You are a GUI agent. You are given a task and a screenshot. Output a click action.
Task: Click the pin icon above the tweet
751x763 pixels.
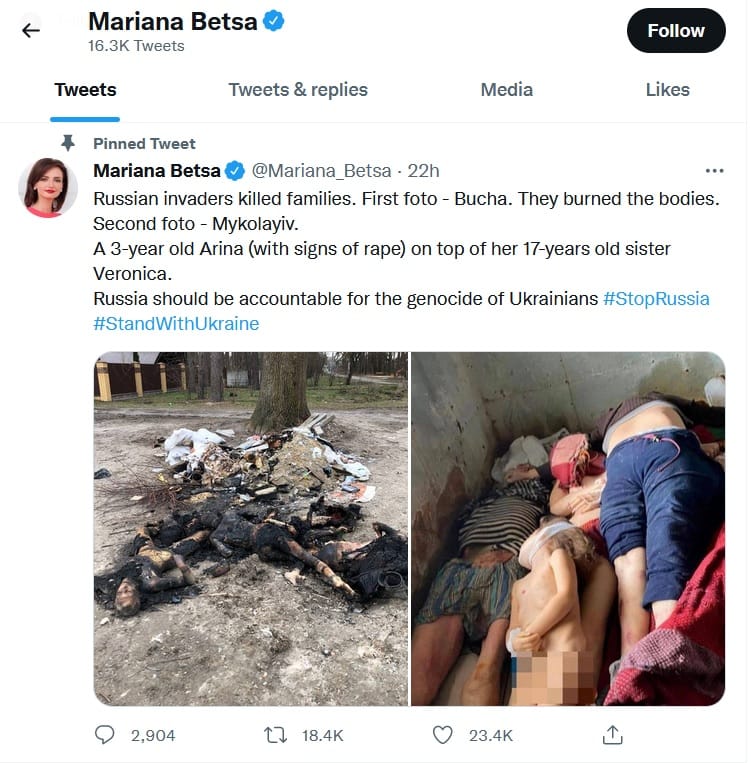pos(68,142)
